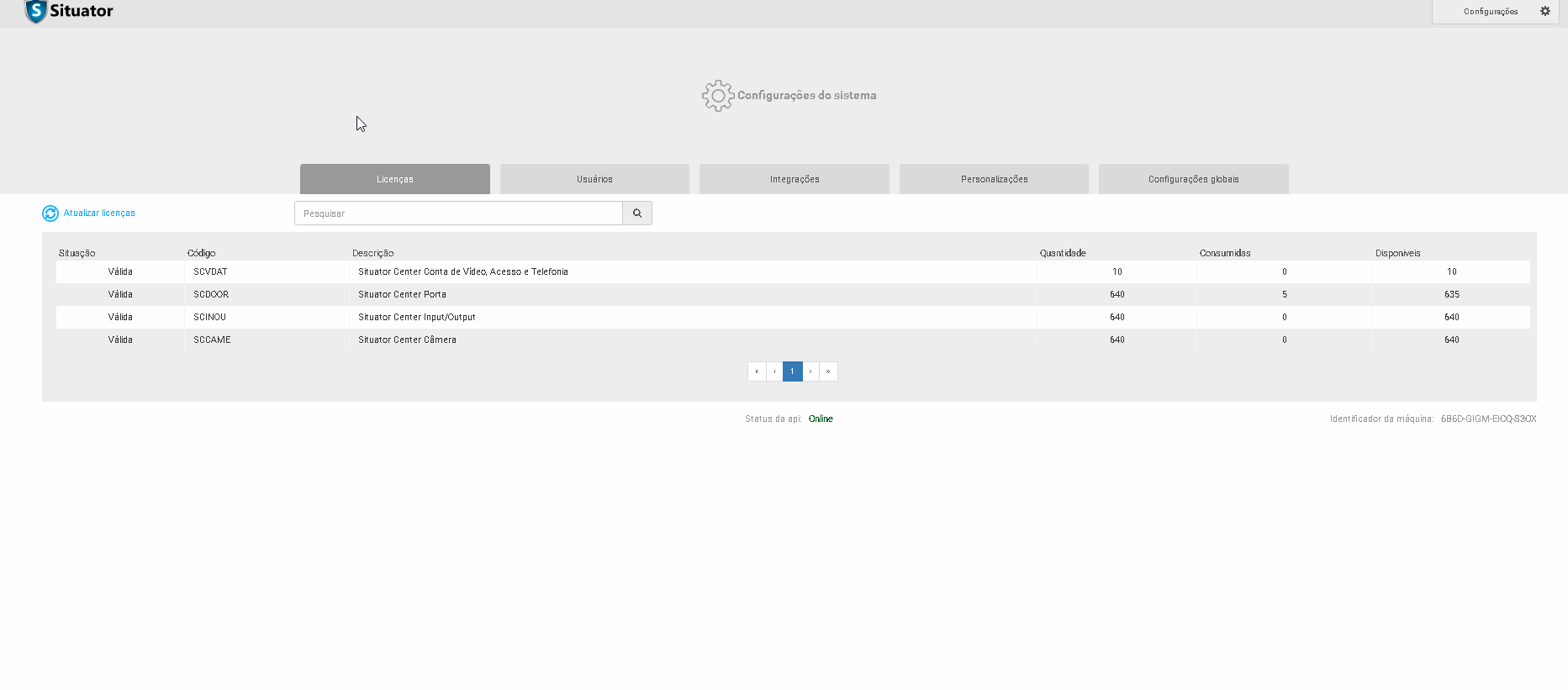The height and width of the screenshot is (690, 1568).
Task: Open the Integrações tab
Action: [x=795, y=179]
